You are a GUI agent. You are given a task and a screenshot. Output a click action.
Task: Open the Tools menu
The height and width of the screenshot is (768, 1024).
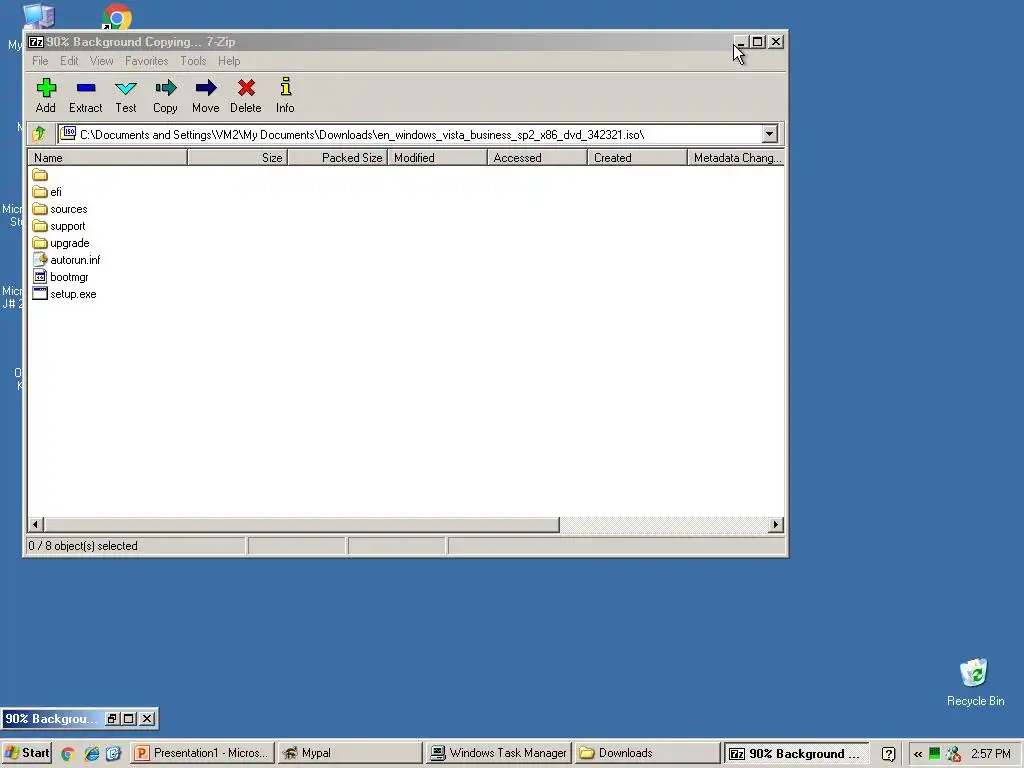coord(193,61)
